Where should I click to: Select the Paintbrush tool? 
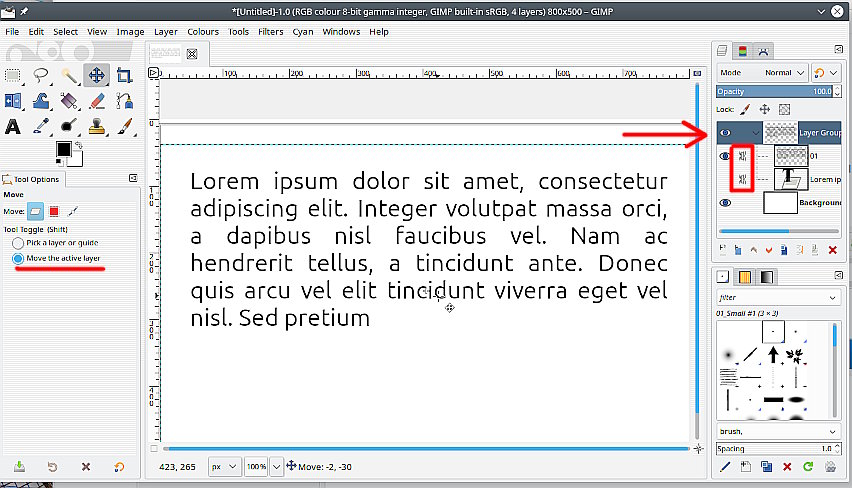coord(124,127)
